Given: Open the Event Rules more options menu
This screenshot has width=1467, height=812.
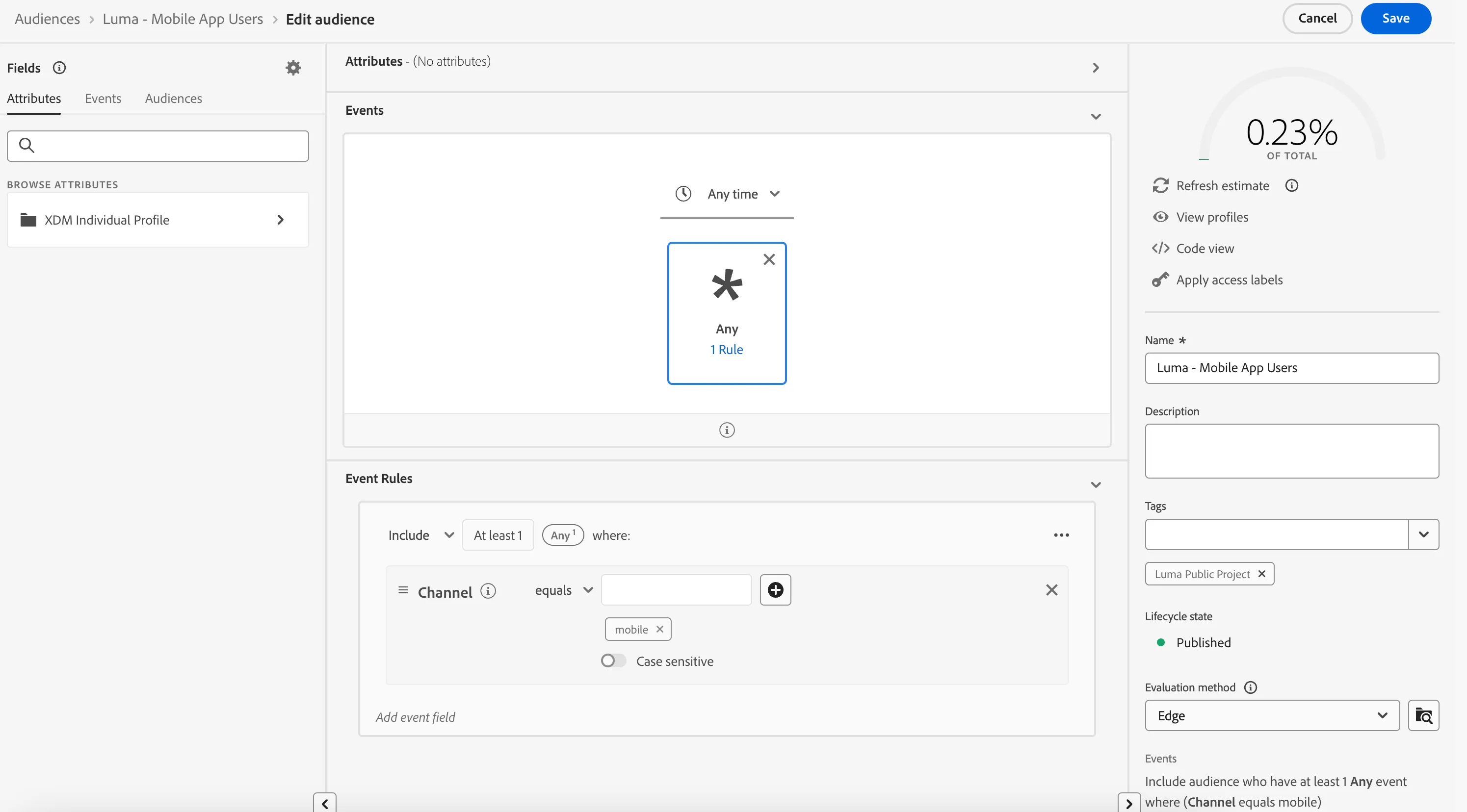Looking at the screenshot, I should 1061,535.
